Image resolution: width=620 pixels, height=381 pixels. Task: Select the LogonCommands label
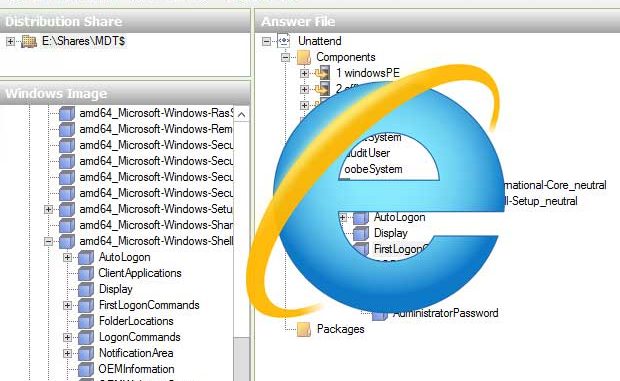point(140,337)
